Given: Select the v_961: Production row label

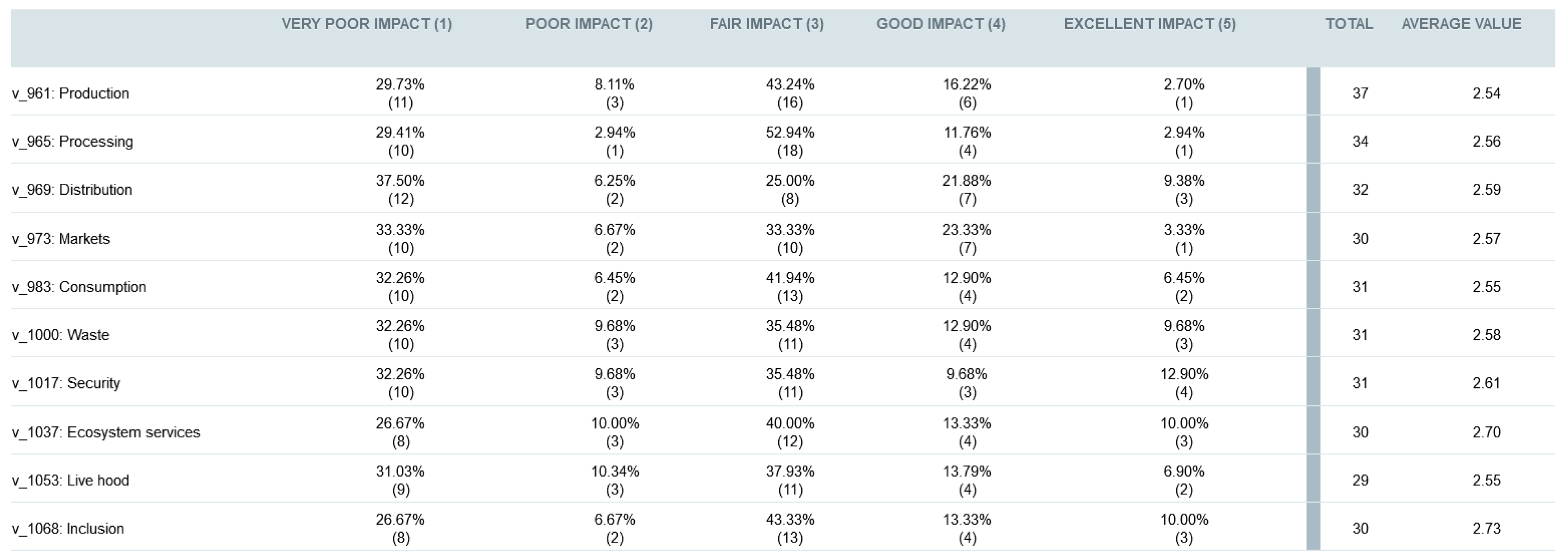Looking at the screenshot, I should coord(70,94).
